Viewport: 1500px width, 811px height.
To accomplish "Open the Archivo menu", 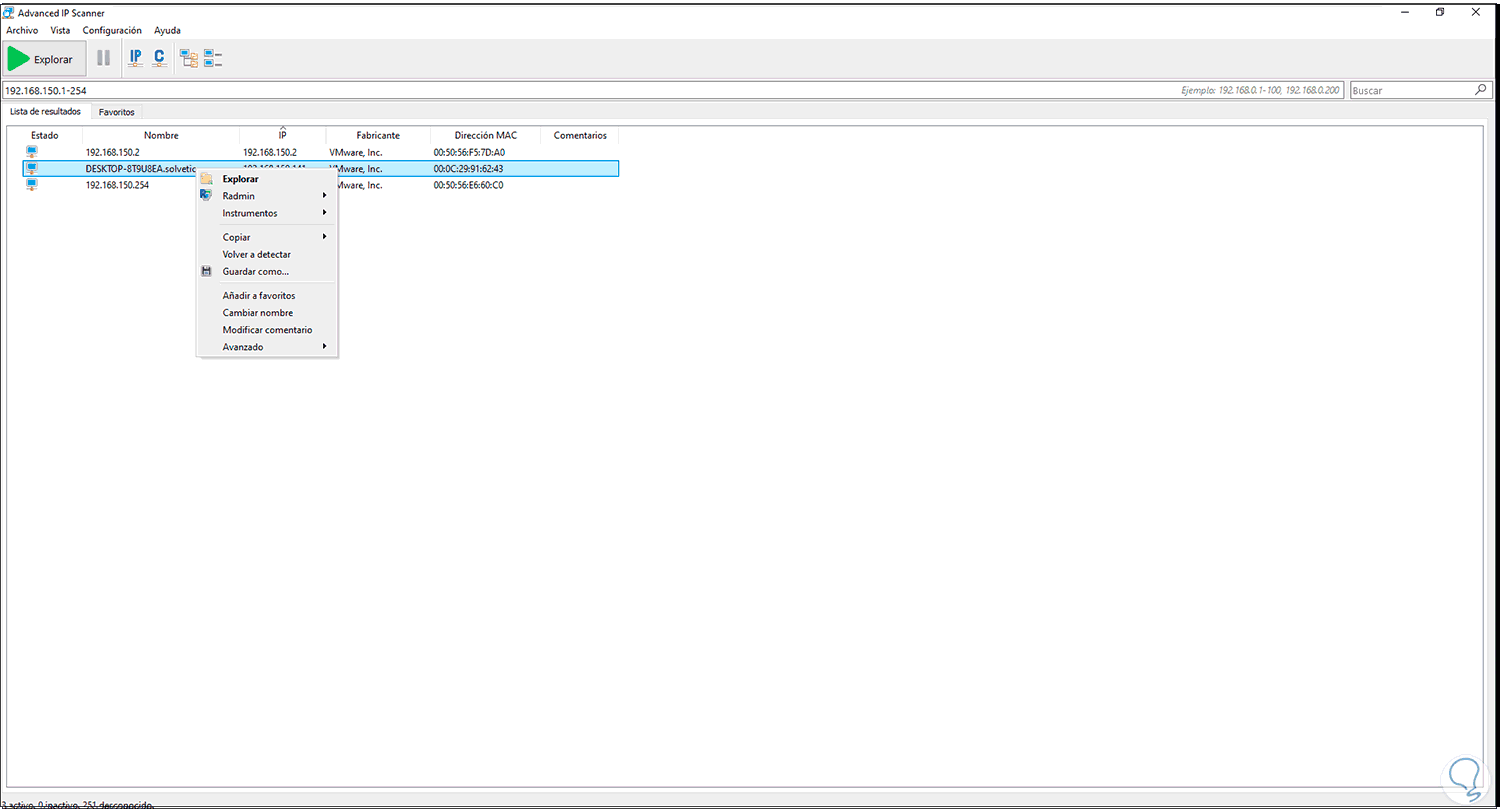I will click(22, 31).
